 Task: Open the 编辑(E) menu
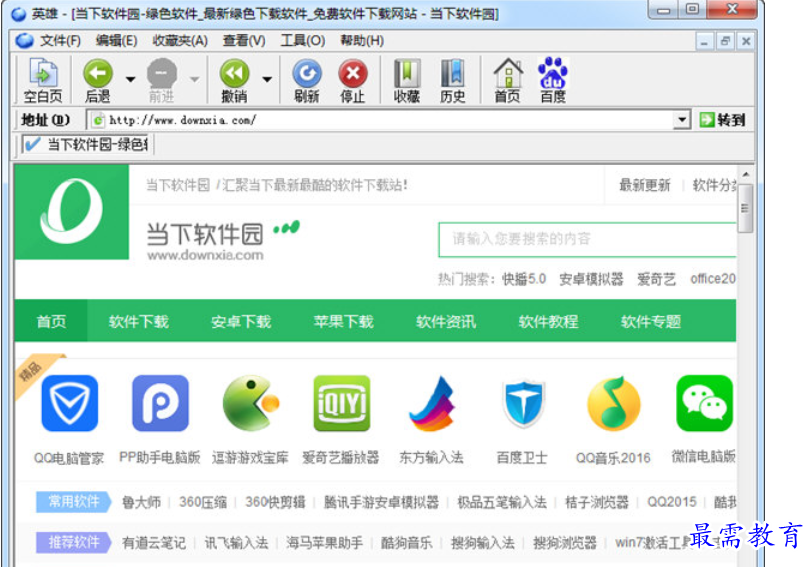[116, 40]
